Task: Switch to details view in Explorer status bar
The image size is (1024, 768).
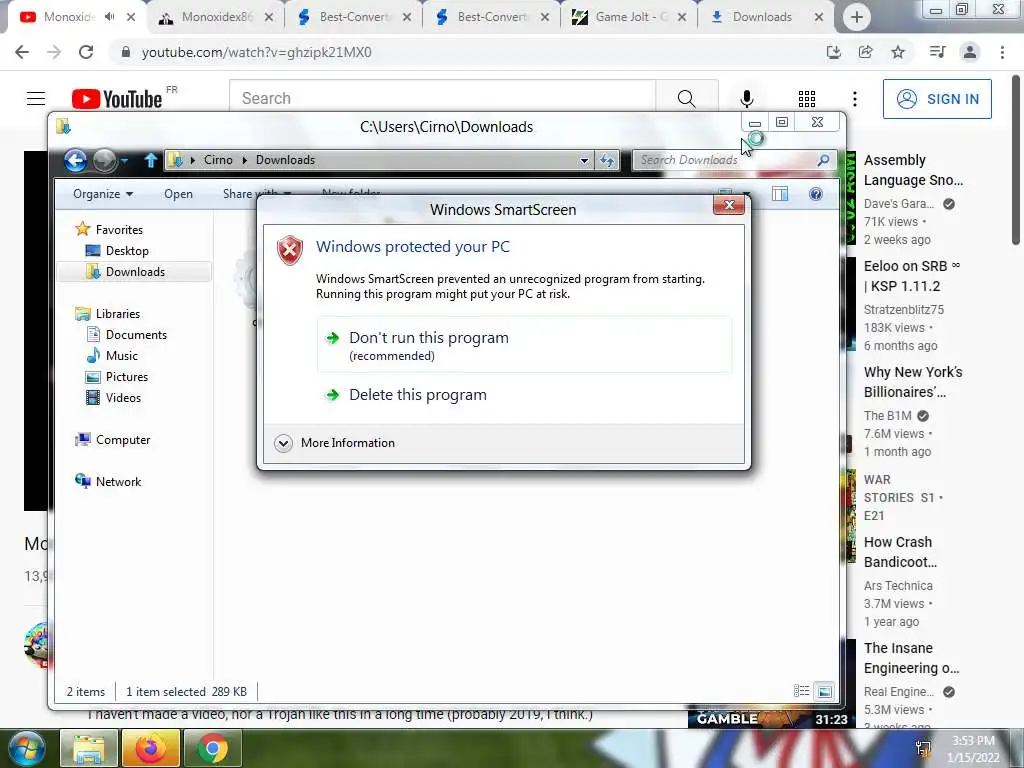Action: coord(801,691)
